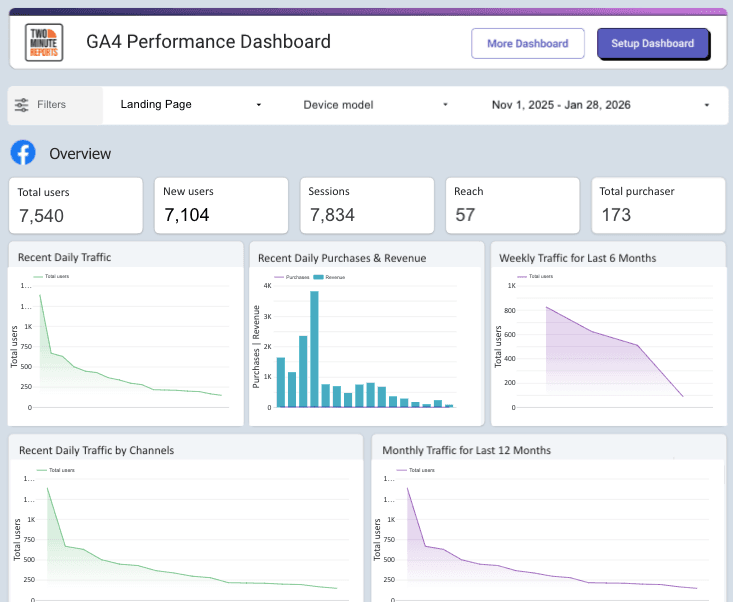Click the Reach scorecard value 57
This screenshot has height=602, width=733.
[465, 215]
